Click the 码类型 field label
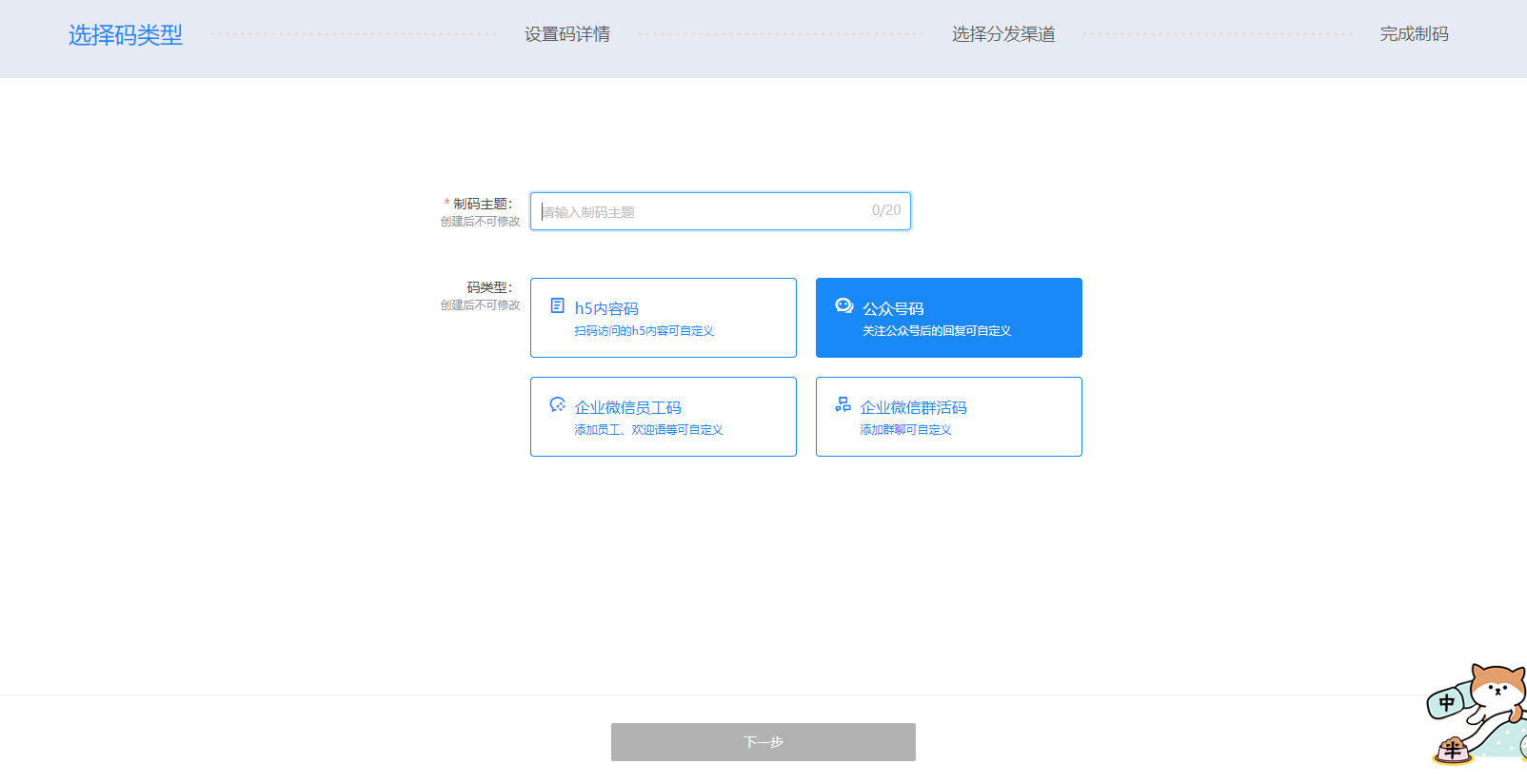Viewport: 1527px width, 784px height. pos(489,287)
